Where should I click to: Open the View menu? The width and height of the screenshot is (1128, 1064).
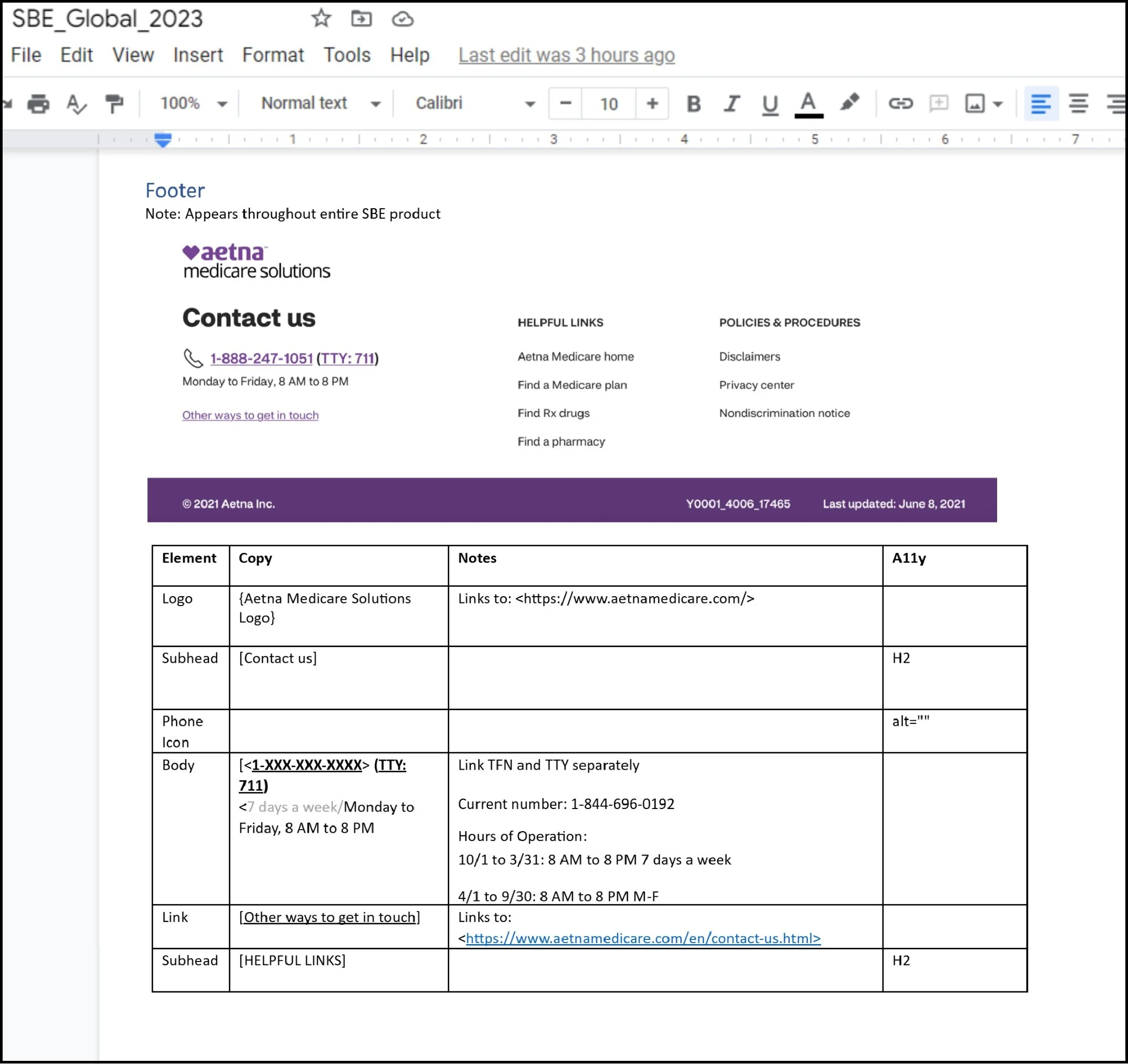(x=133, y=55)
